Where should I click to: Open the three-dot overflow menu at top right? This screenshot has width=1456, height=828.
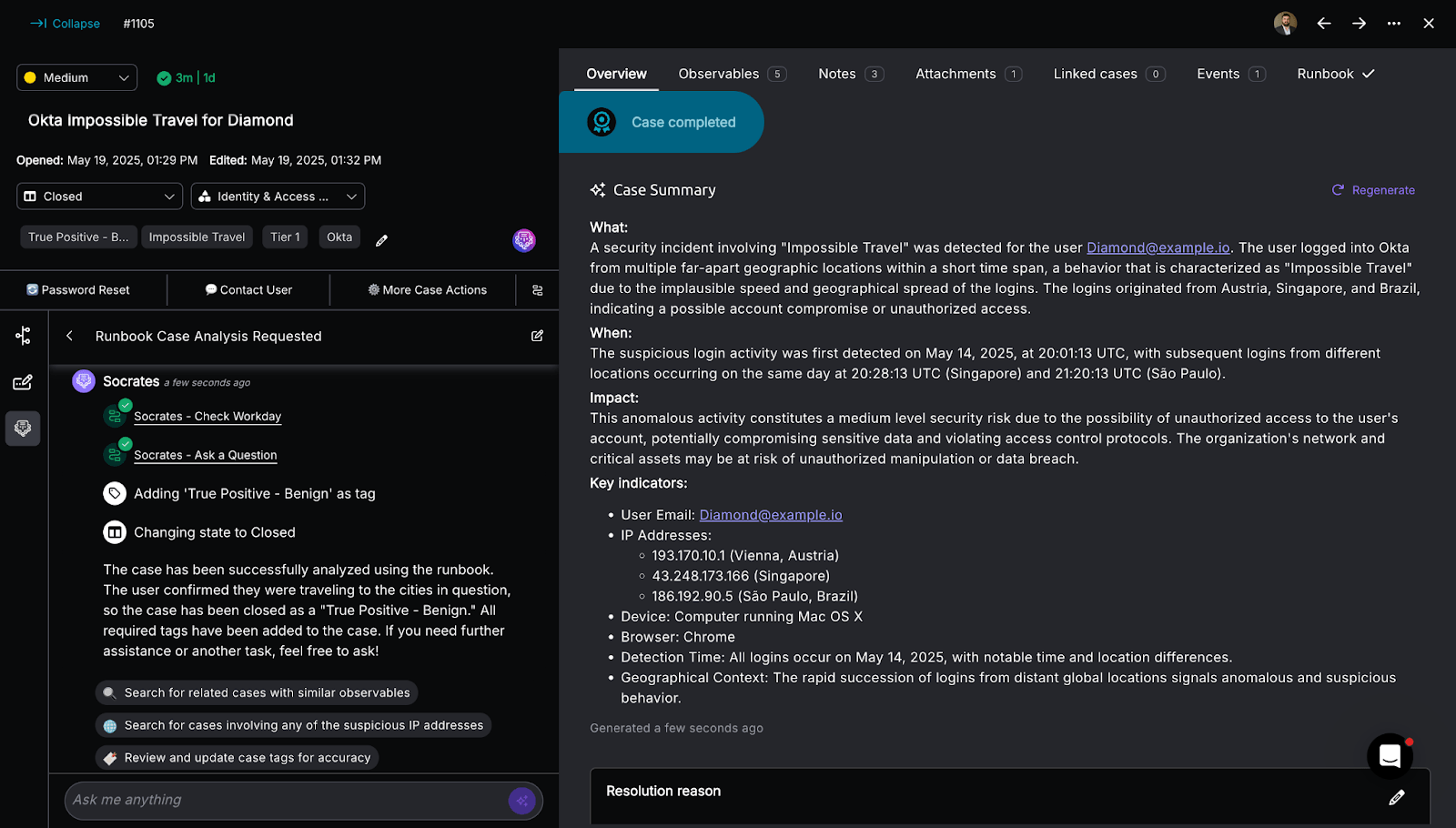[1393, 23]
